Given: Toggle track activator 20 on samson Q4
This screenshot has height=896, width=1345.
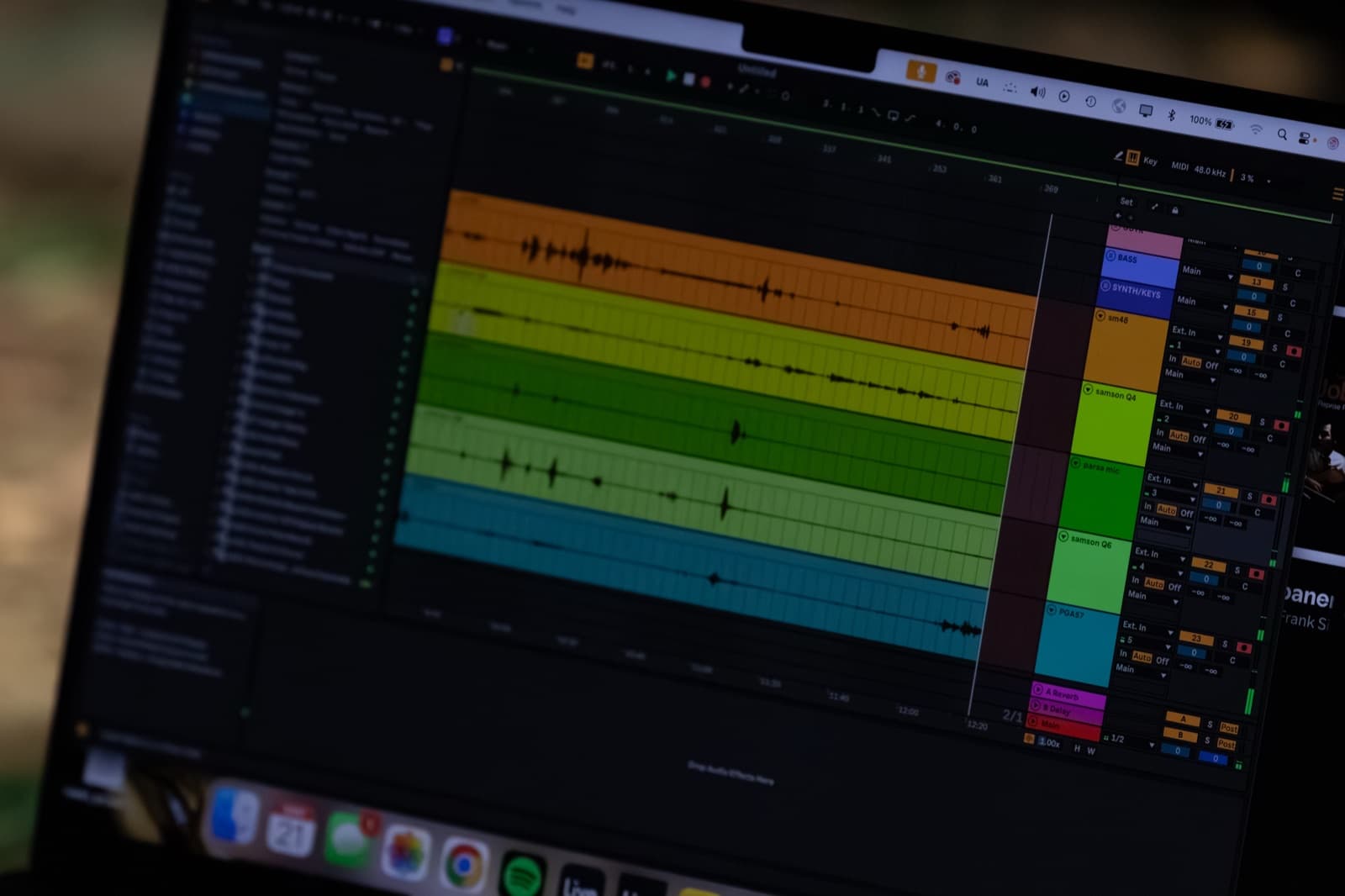Looking at the screenshot, I should coord(1233,416).
